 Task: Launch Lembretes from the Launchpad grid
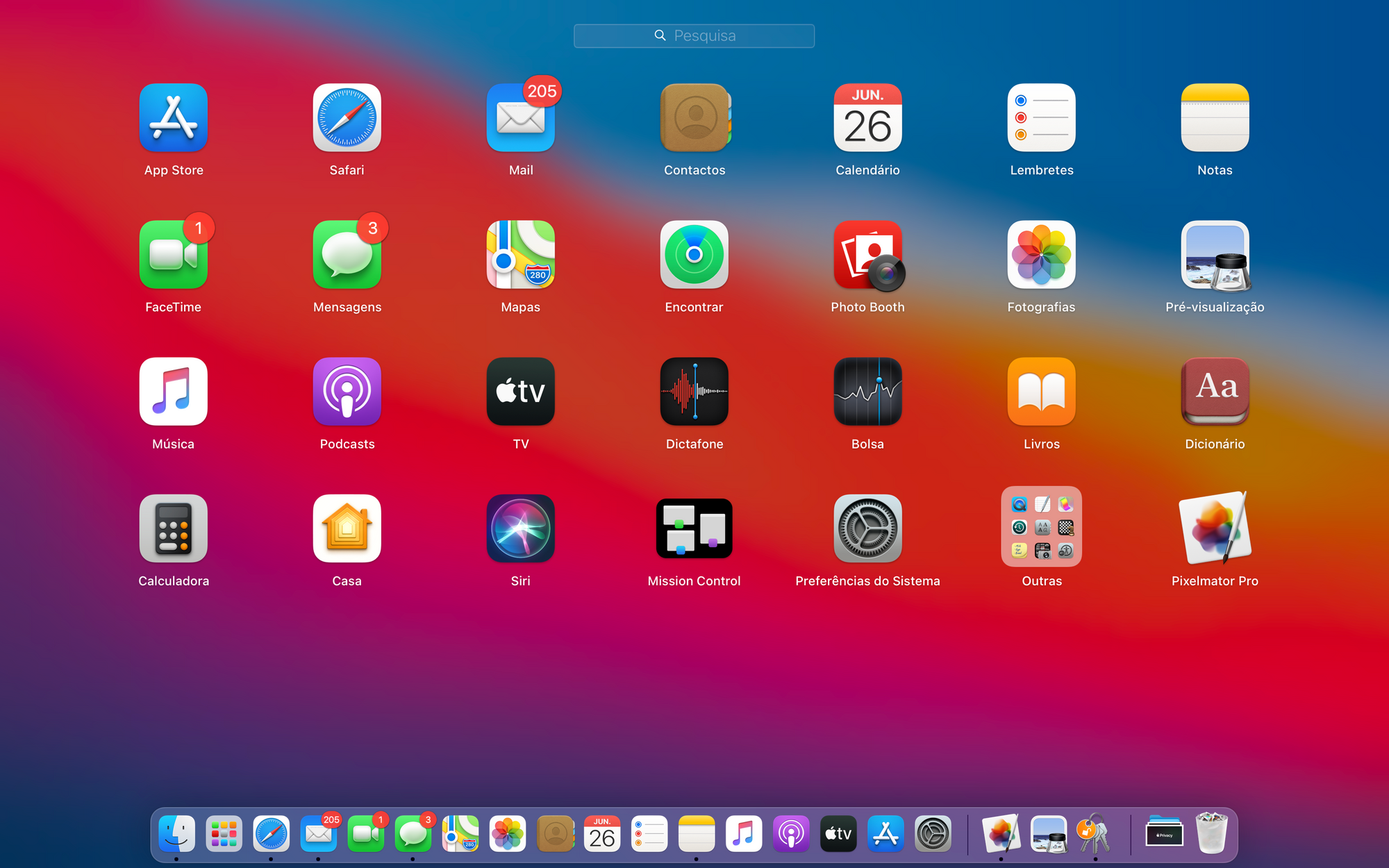click(x=1042, y=118)
